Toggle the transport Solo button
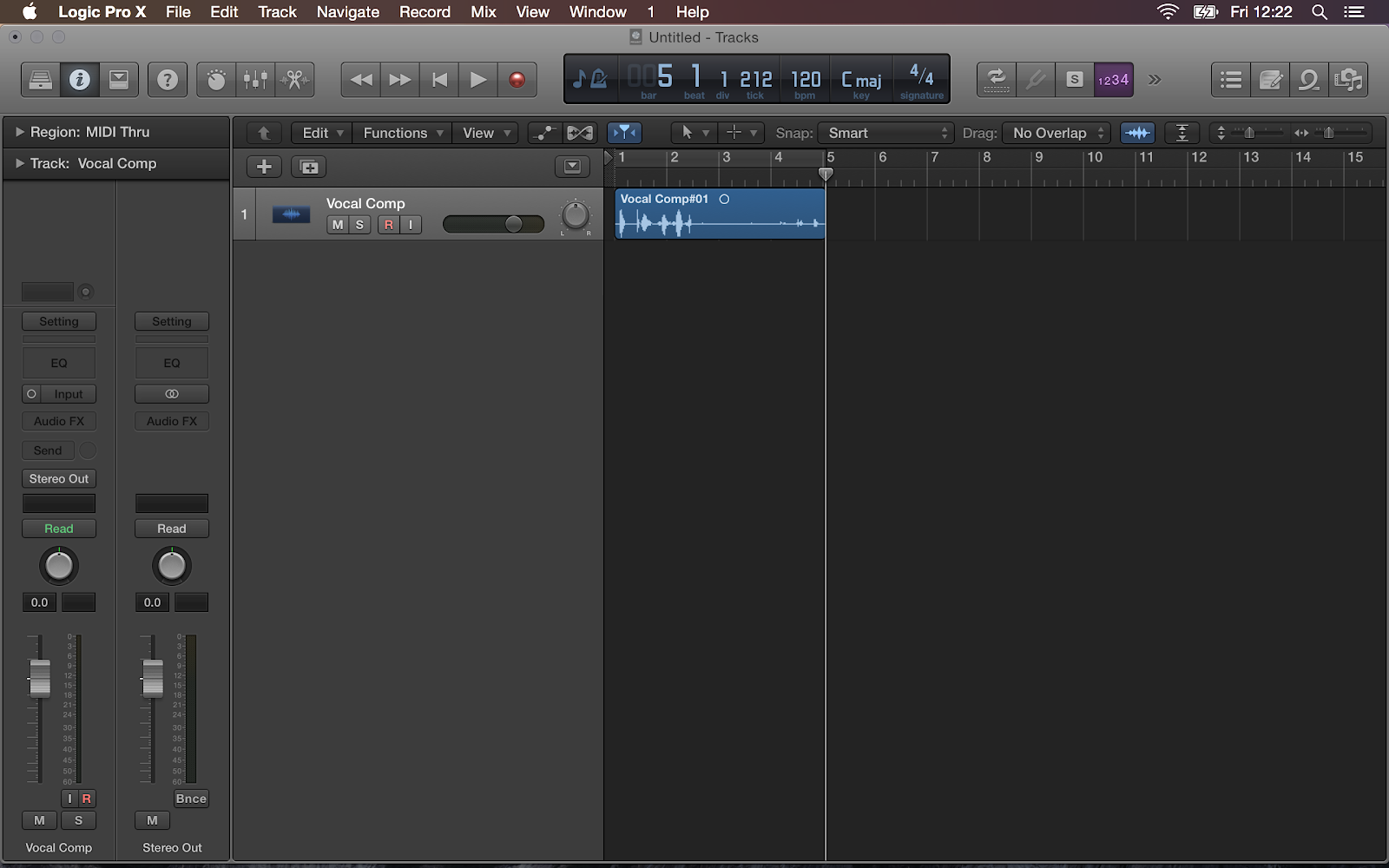 pyautogui.click(x=1075, y=80)
